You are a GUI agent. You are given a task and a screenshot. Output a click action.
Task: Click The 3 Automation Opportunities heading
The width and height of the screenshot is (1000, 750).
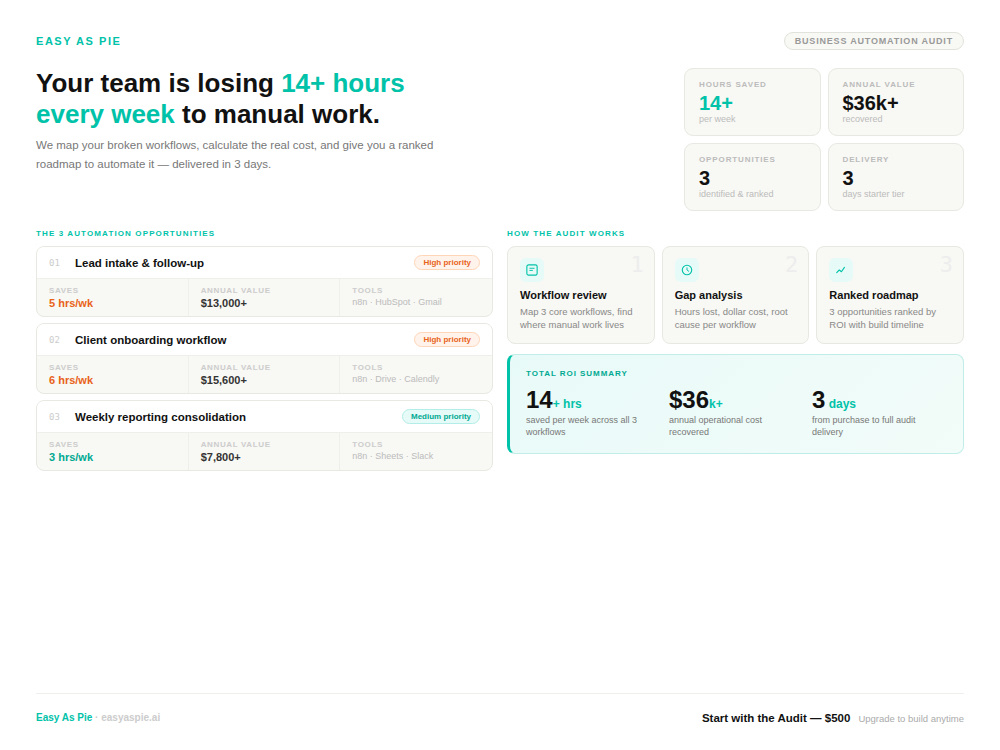coord(126,233)
